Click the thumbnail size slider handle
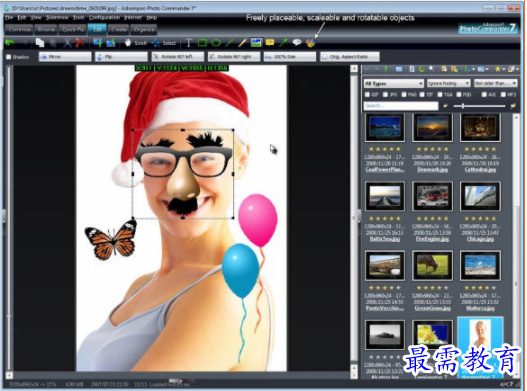This screenshot has width=527, height=391. tap(463, 106)
